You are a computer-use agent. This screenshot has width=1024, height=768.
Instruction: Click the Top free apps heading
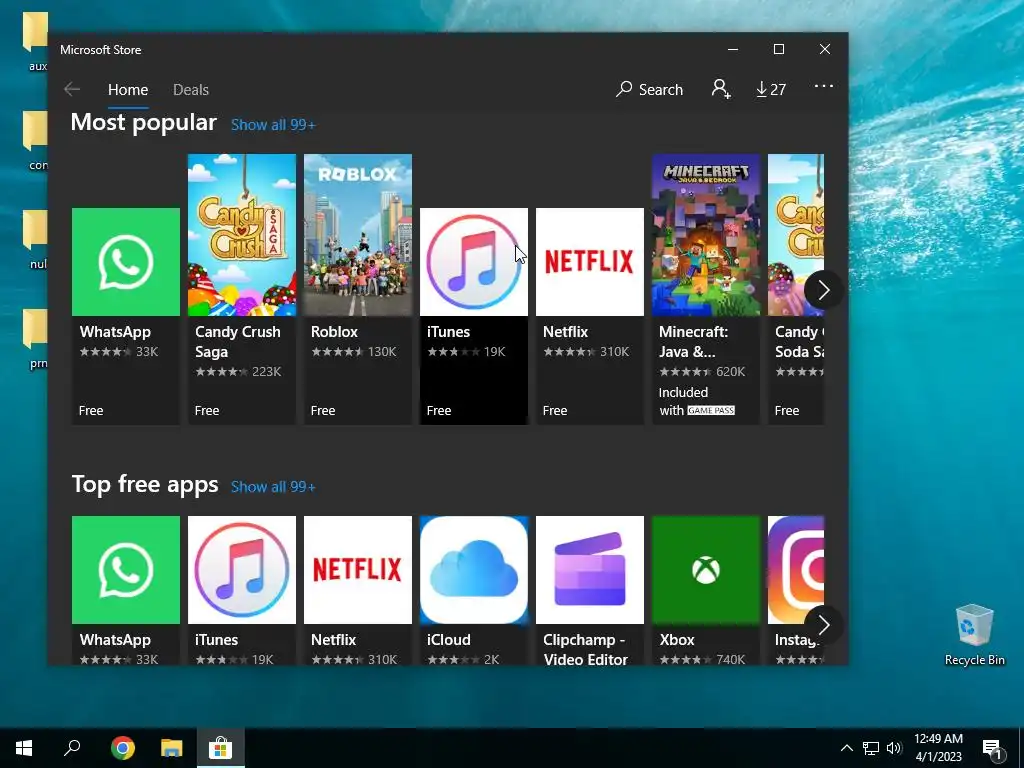tap(145, 484)
